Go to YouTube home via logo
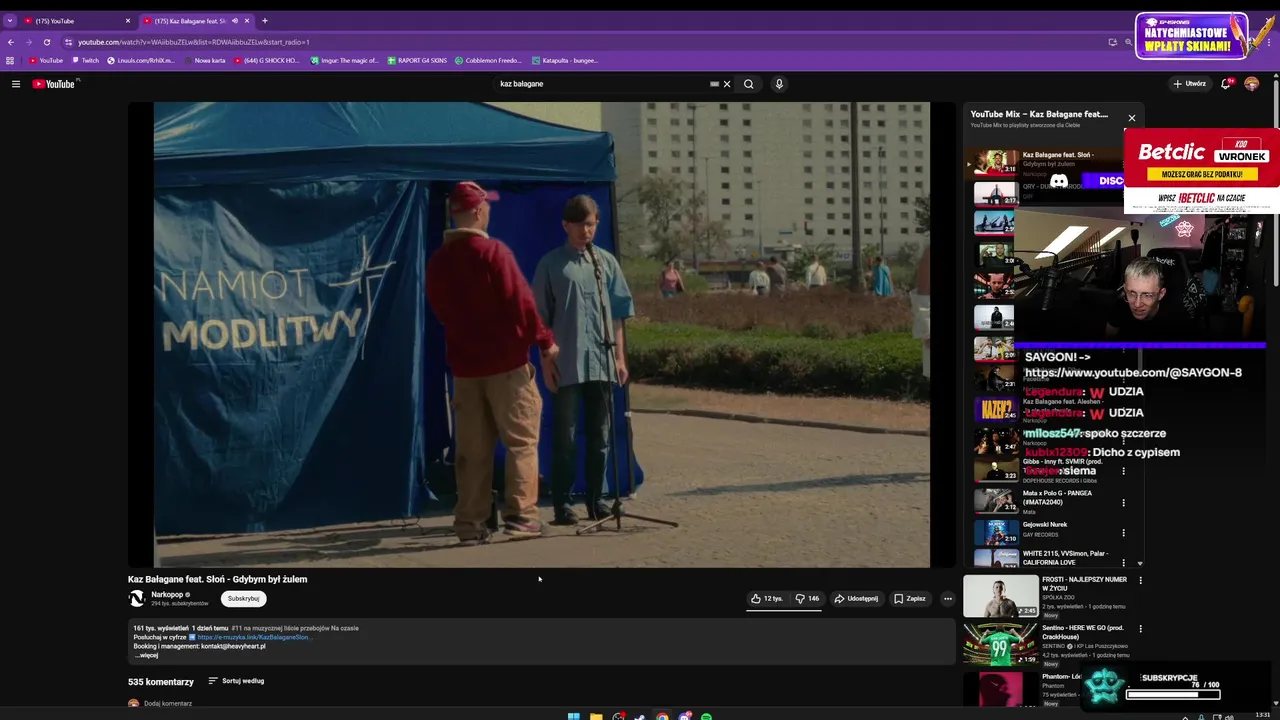Screen dimensions: 1280x720 [54, 84]
